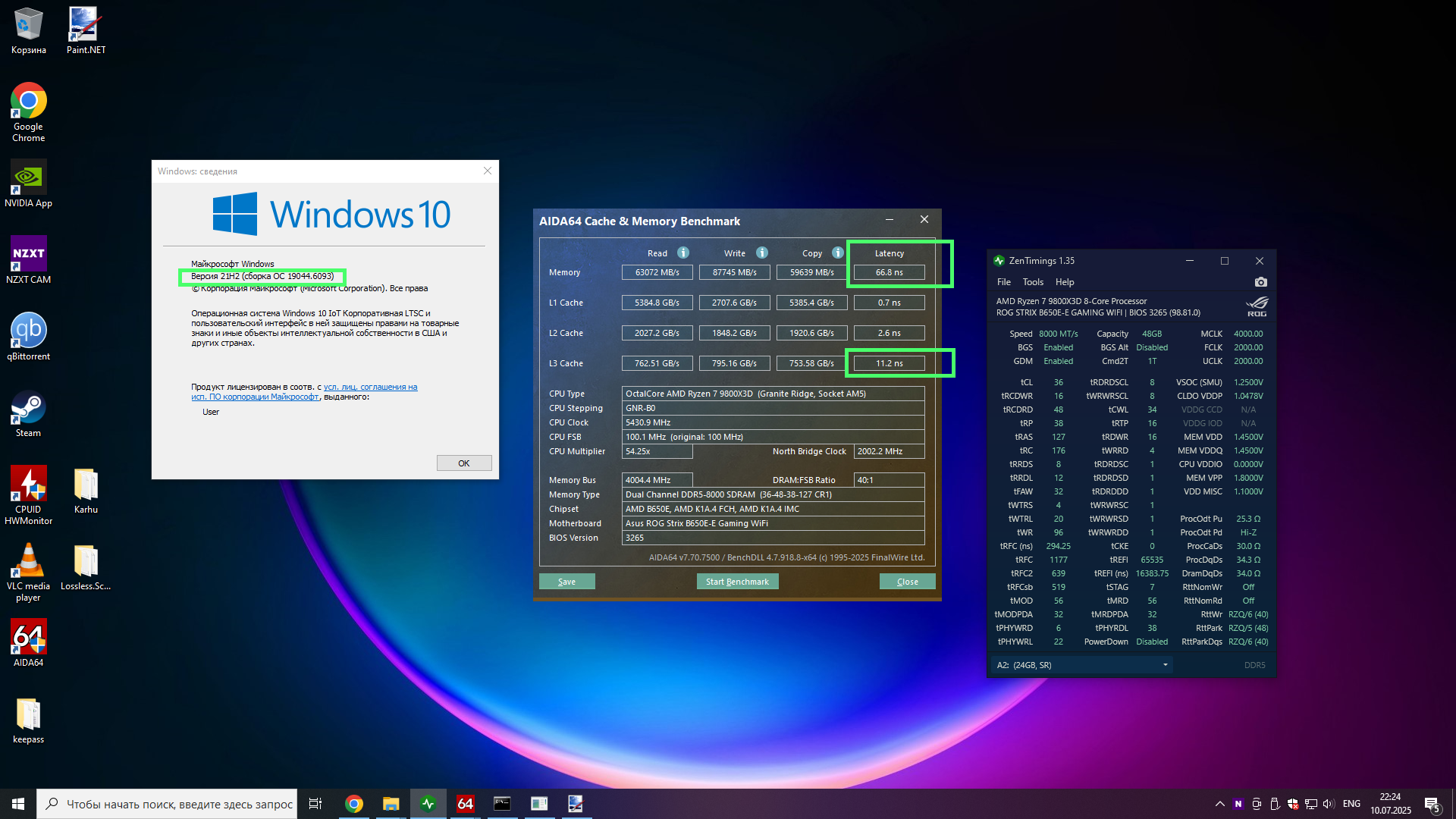1456x819 pixels.
Task: Click Close in AIDA64 benchmark window
Action: point(908,582)
